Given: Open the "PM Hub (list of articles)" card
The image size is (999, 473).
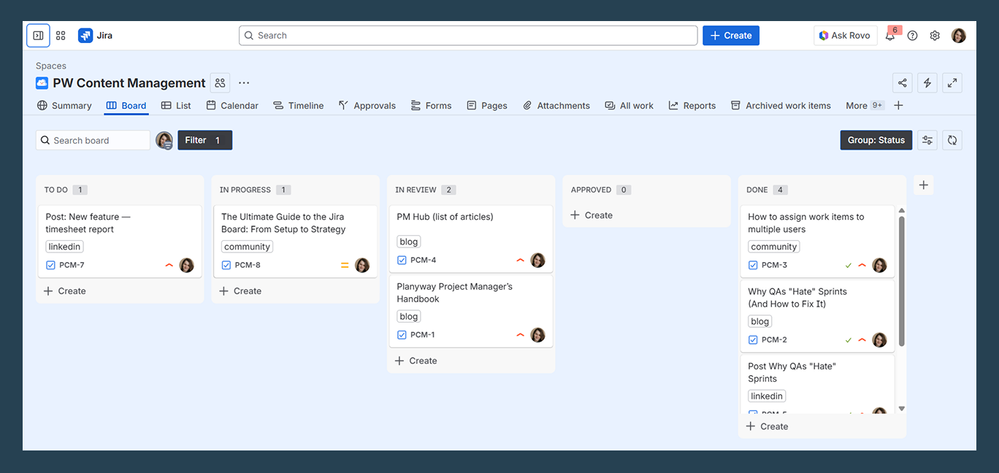Looking at the screenshot, I should pyautogui.click(x=471, y=239).
